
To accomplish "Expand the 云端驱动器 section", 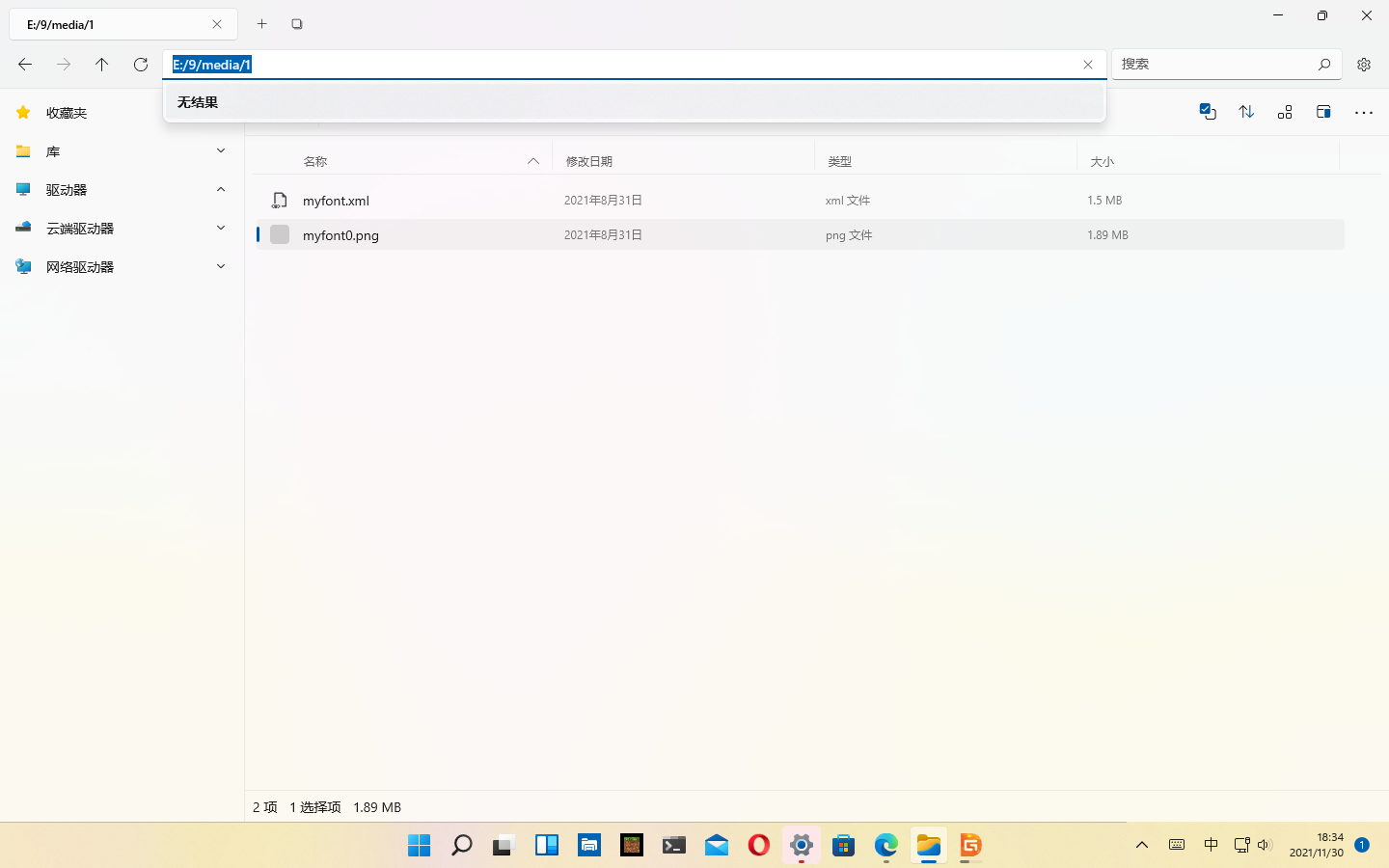I will [x=220, y=228].
